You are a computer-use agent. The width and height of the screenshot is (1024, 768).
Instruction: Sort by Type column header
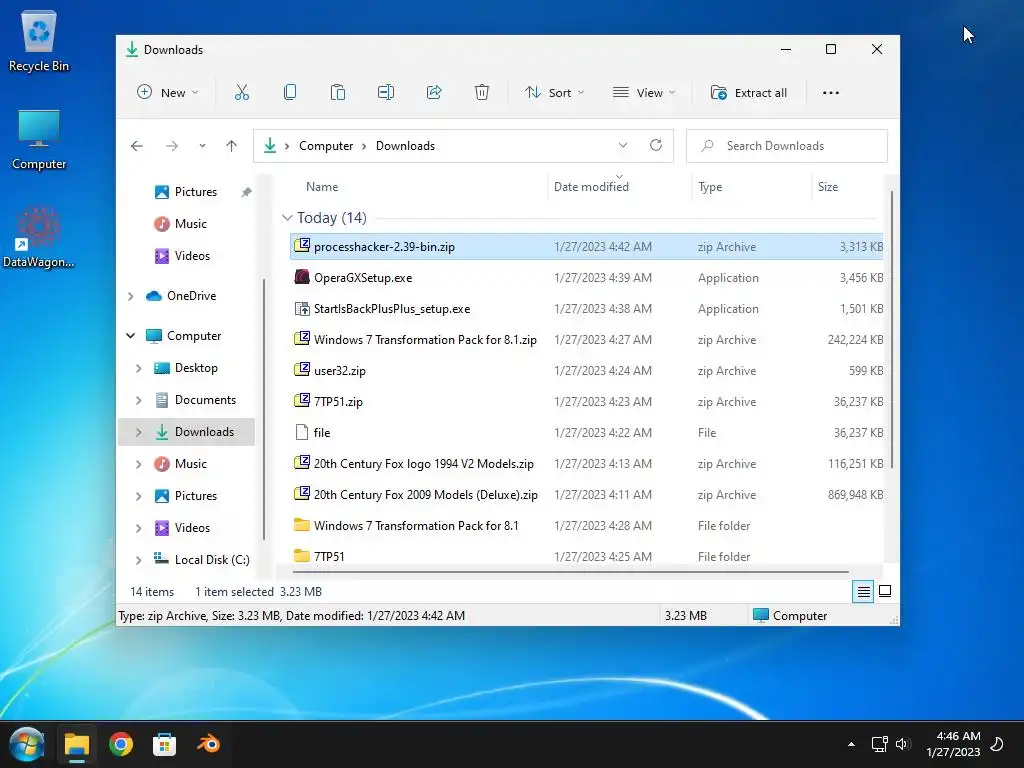(x=710, y=187)
